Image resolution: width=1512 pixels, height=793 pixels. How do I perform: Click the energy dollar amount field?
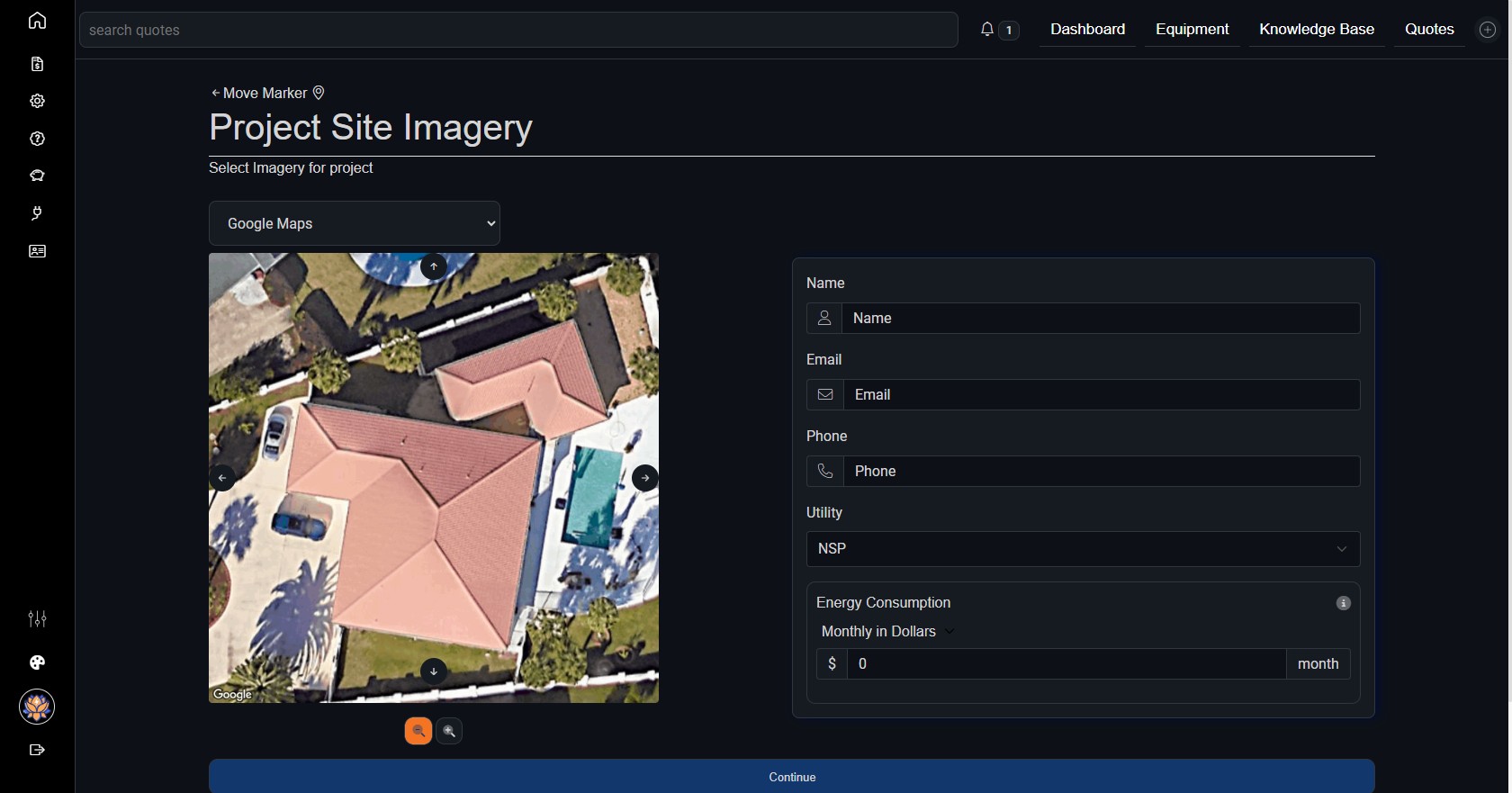pos(1066,664)
